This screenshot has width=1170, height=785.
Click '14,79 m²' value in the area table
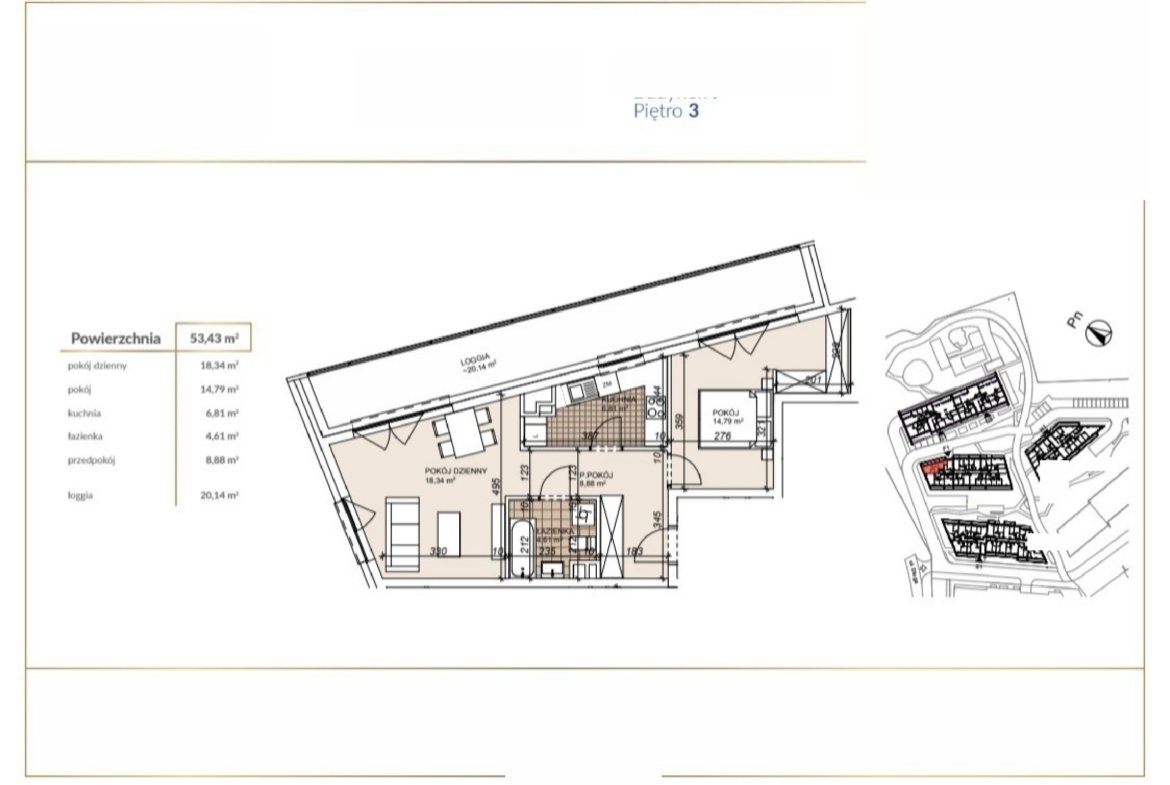[x=219, y=389]
